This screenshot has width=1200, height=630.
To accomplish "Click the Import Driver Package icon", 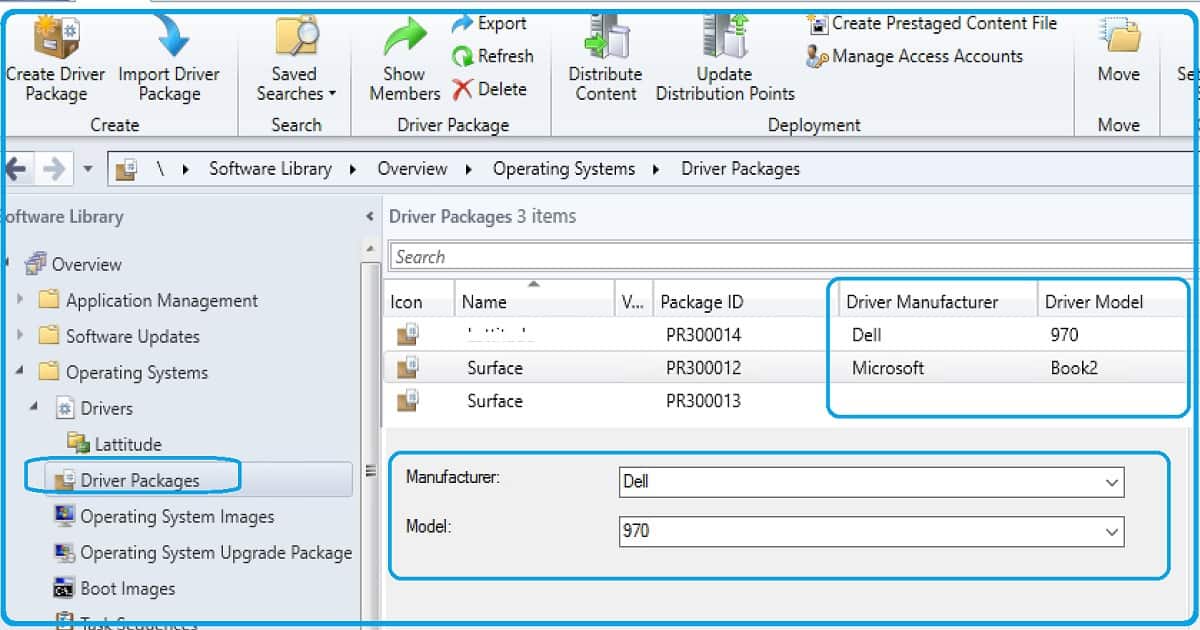I will point(171,35).
